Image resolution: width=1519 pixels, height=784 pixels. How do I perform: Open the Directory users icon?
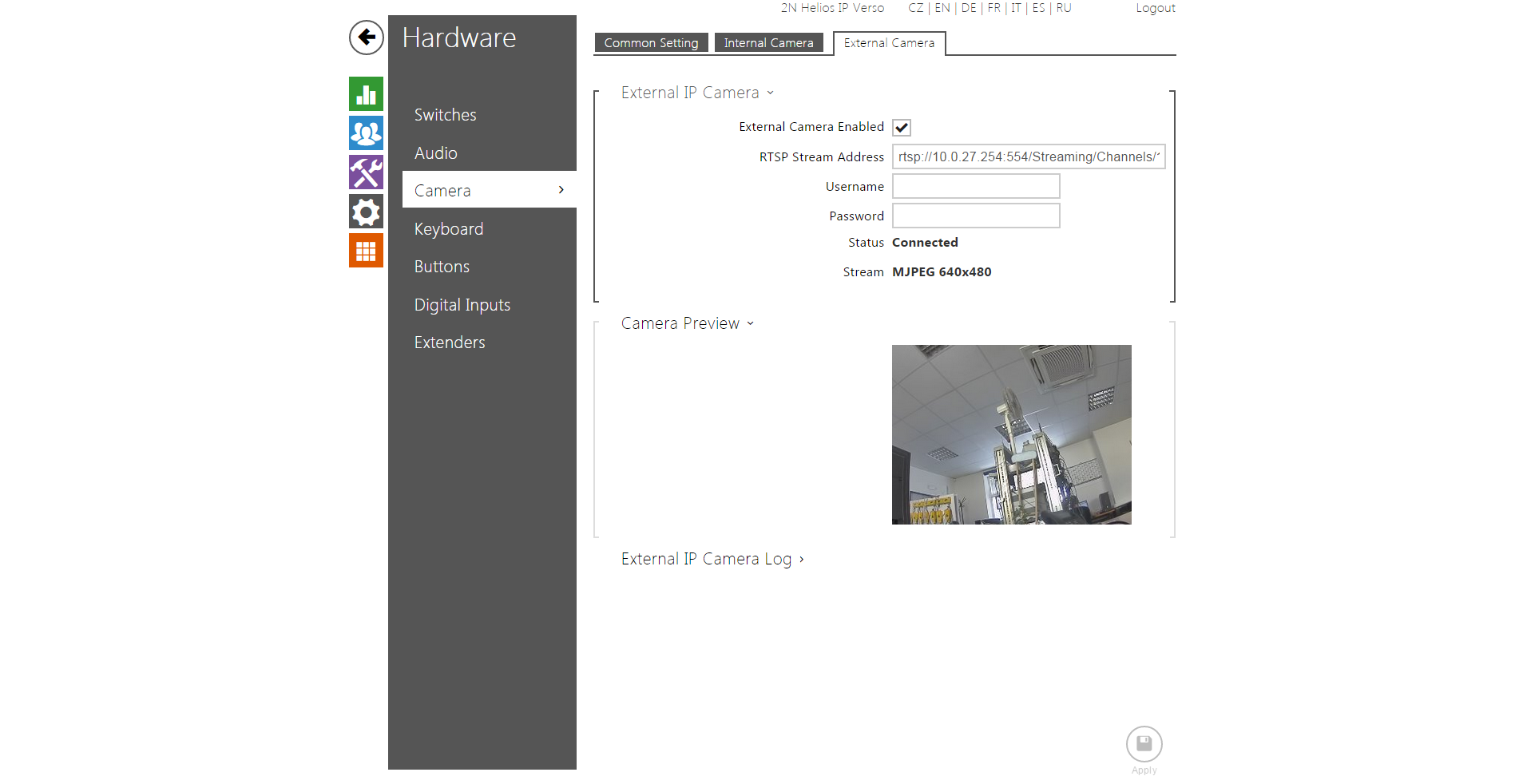click(x=366, y=133)
